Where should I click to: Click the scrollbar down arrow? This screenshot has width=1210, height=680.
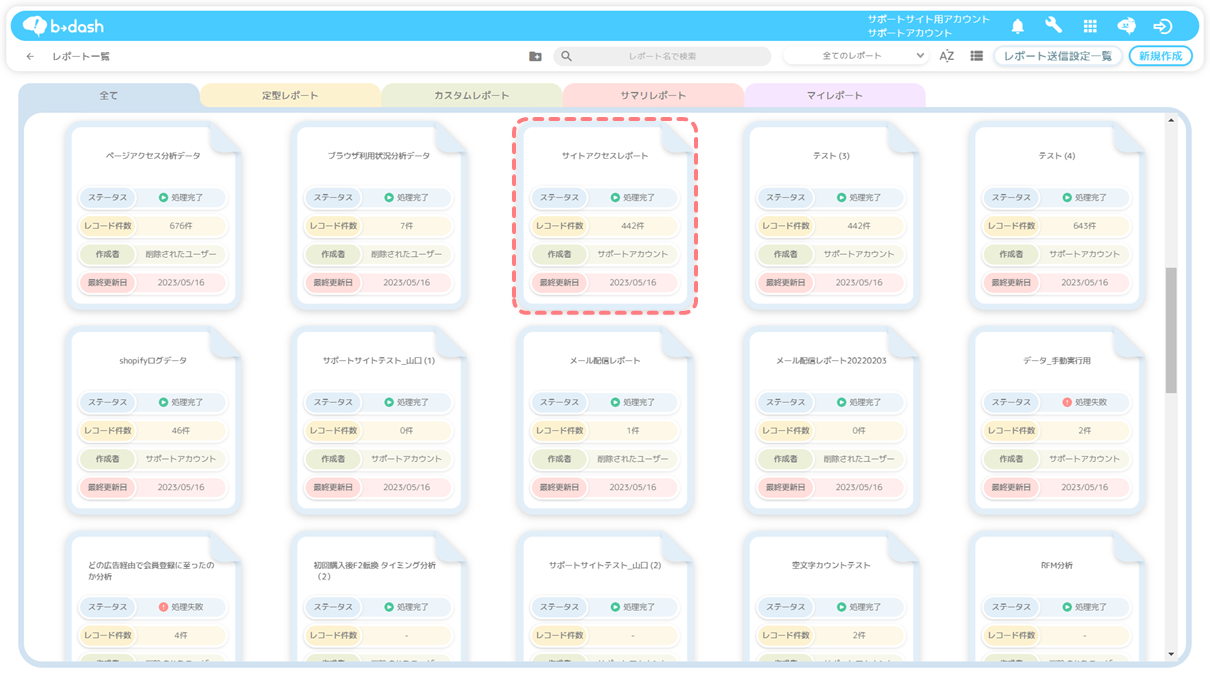pos(1171,654)
